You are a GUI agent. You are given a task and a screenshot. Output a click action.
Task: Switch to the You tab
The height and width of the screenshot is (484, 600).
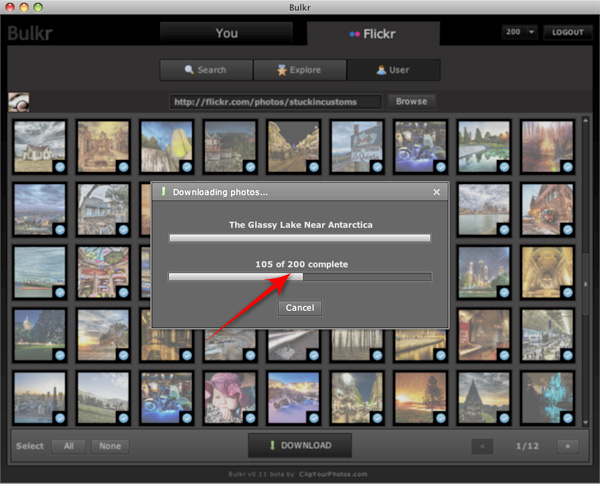(x=227, y=33)
